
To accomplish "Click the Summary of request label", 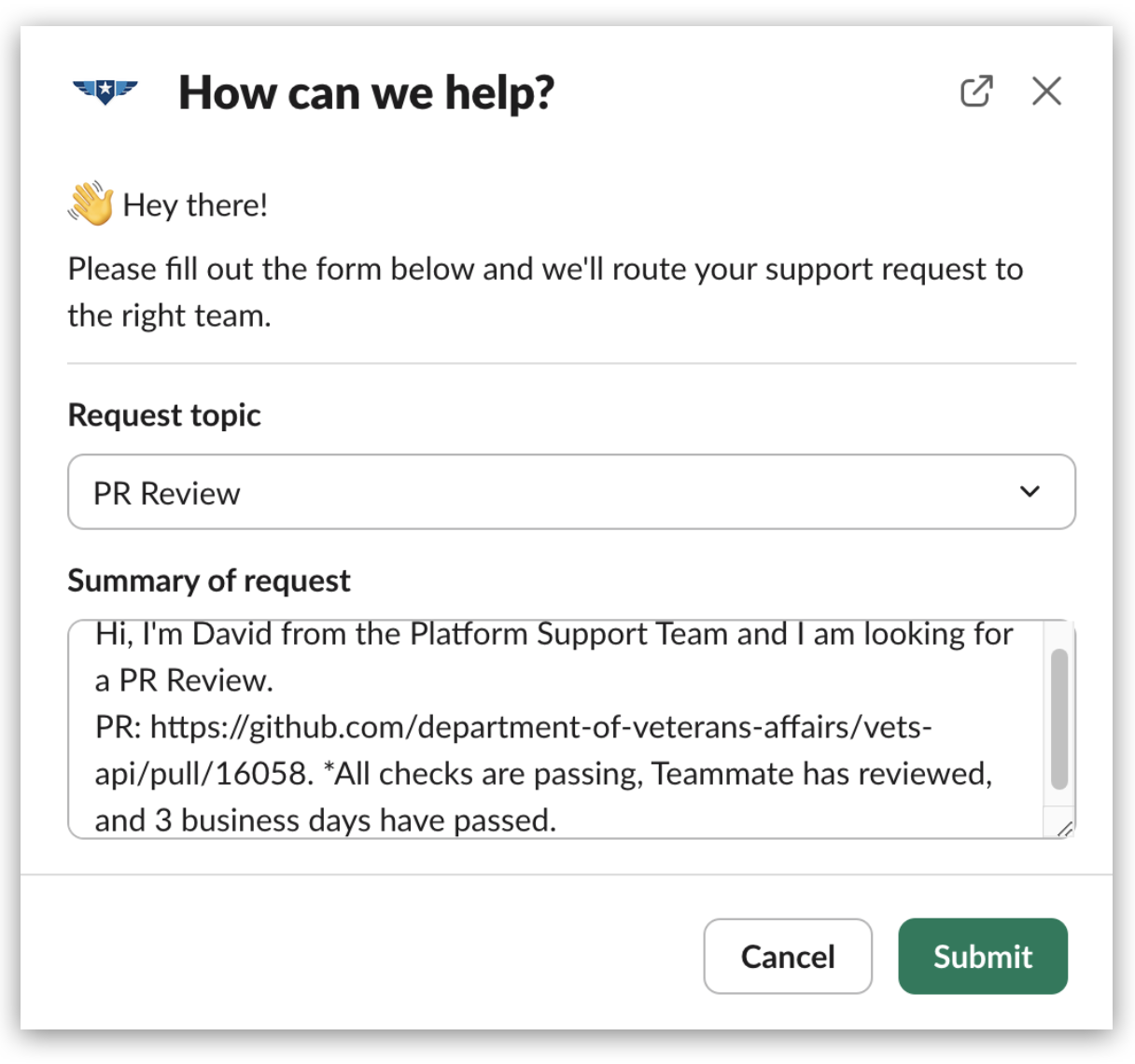I will pyautogui.click(x=209, y=581).
